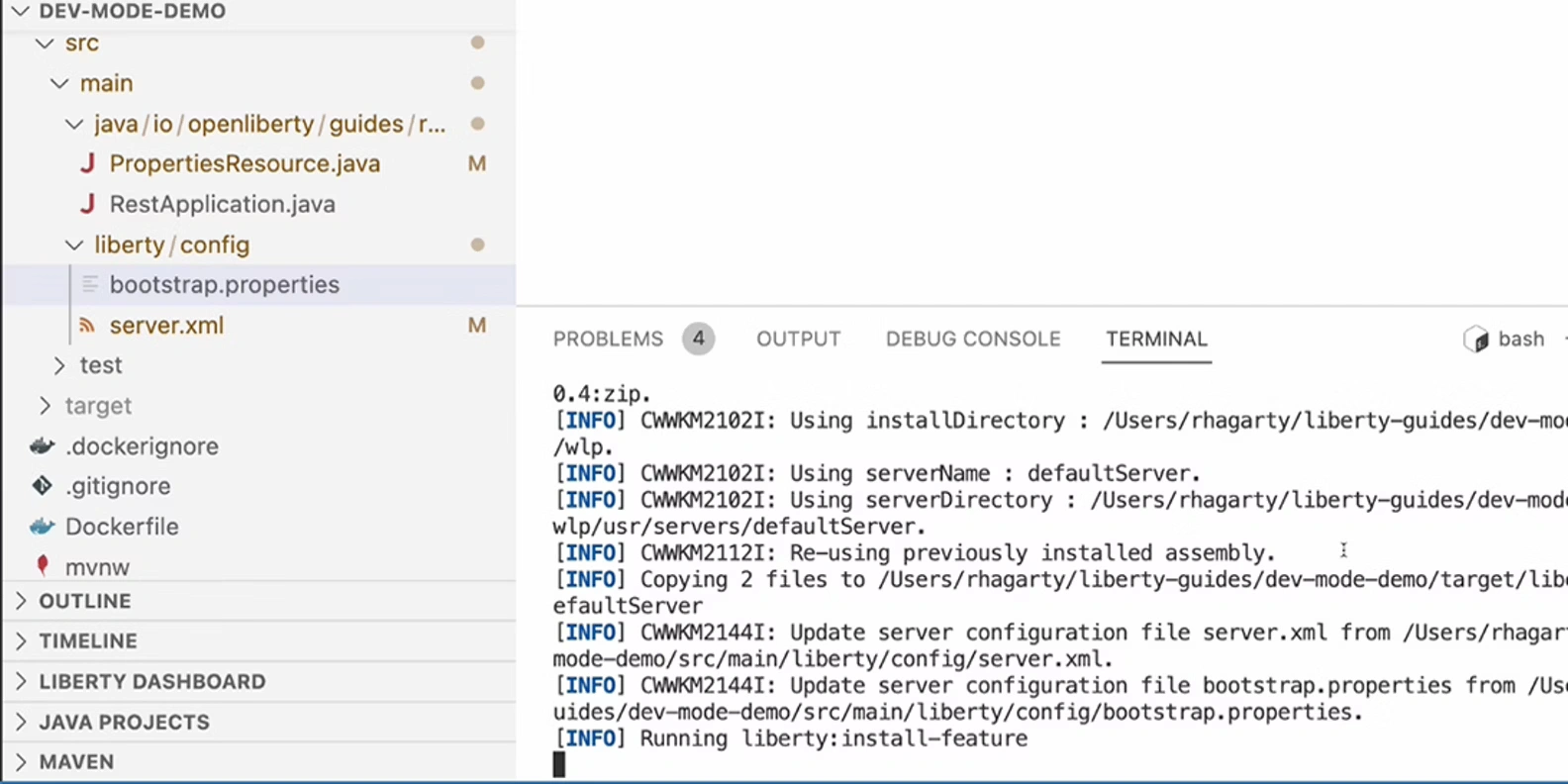
Task: Click the Docker icon beside .dockerignore
Action: tap(42, 446)
